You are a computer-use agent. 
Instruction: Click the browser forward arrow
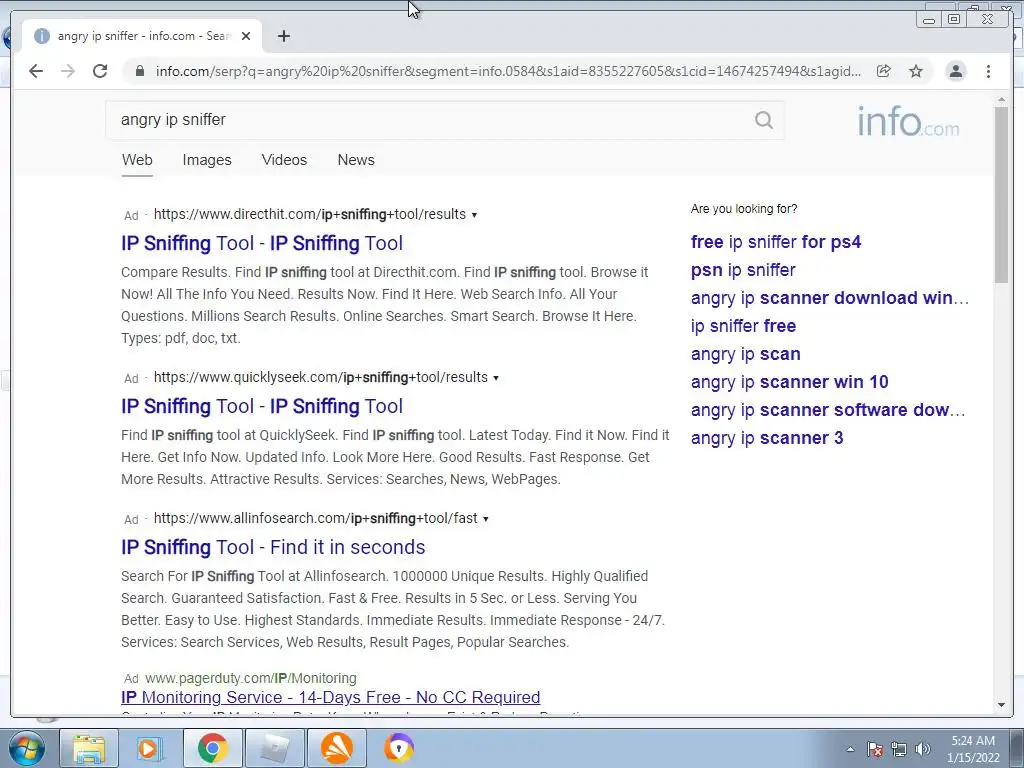[x=68, y=71]
